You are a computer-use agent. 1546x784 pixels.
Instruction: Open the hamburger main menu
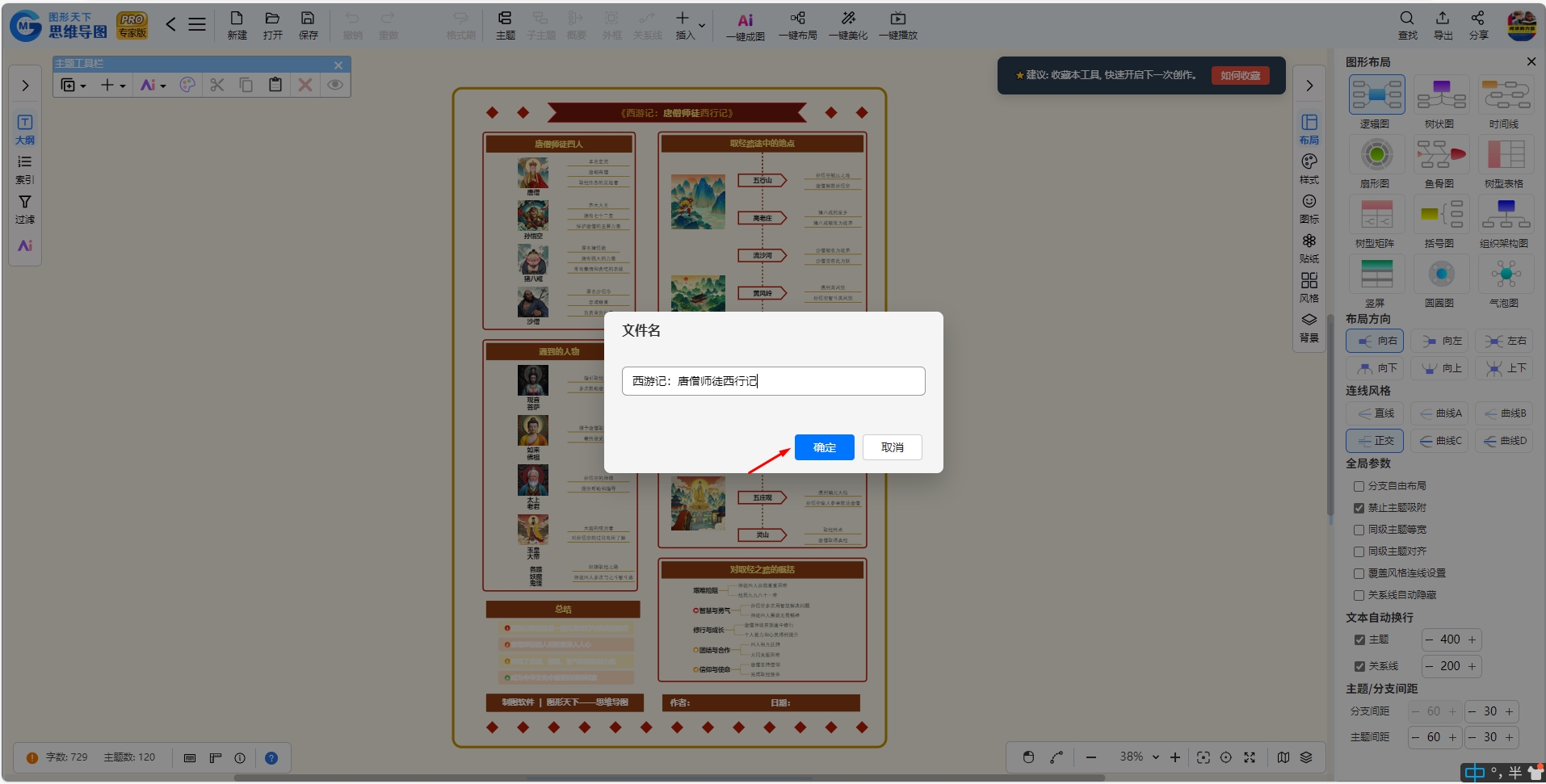[x=197, y=24]
